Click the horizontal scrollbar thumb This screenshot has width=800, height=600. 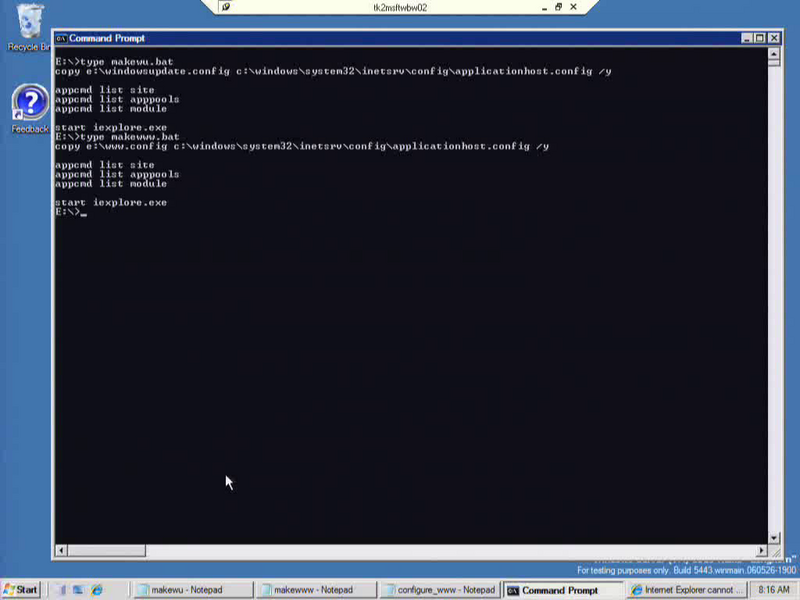click(107, 551)
